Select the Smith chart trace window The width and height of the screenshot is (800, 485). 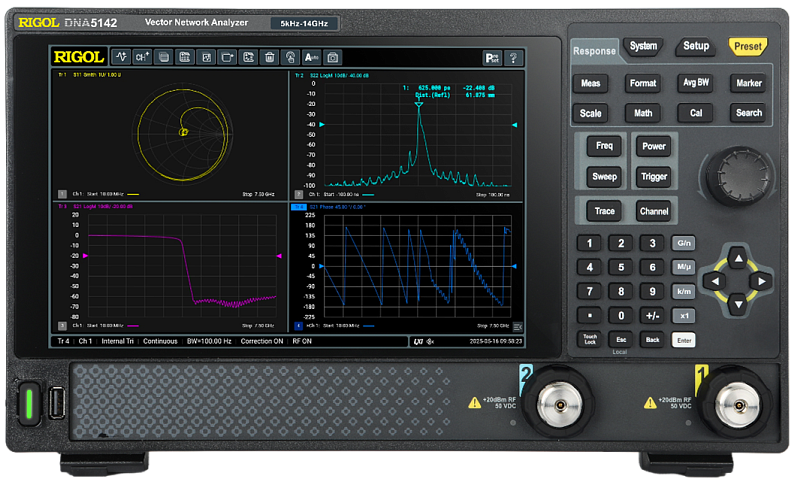[170, 130]
